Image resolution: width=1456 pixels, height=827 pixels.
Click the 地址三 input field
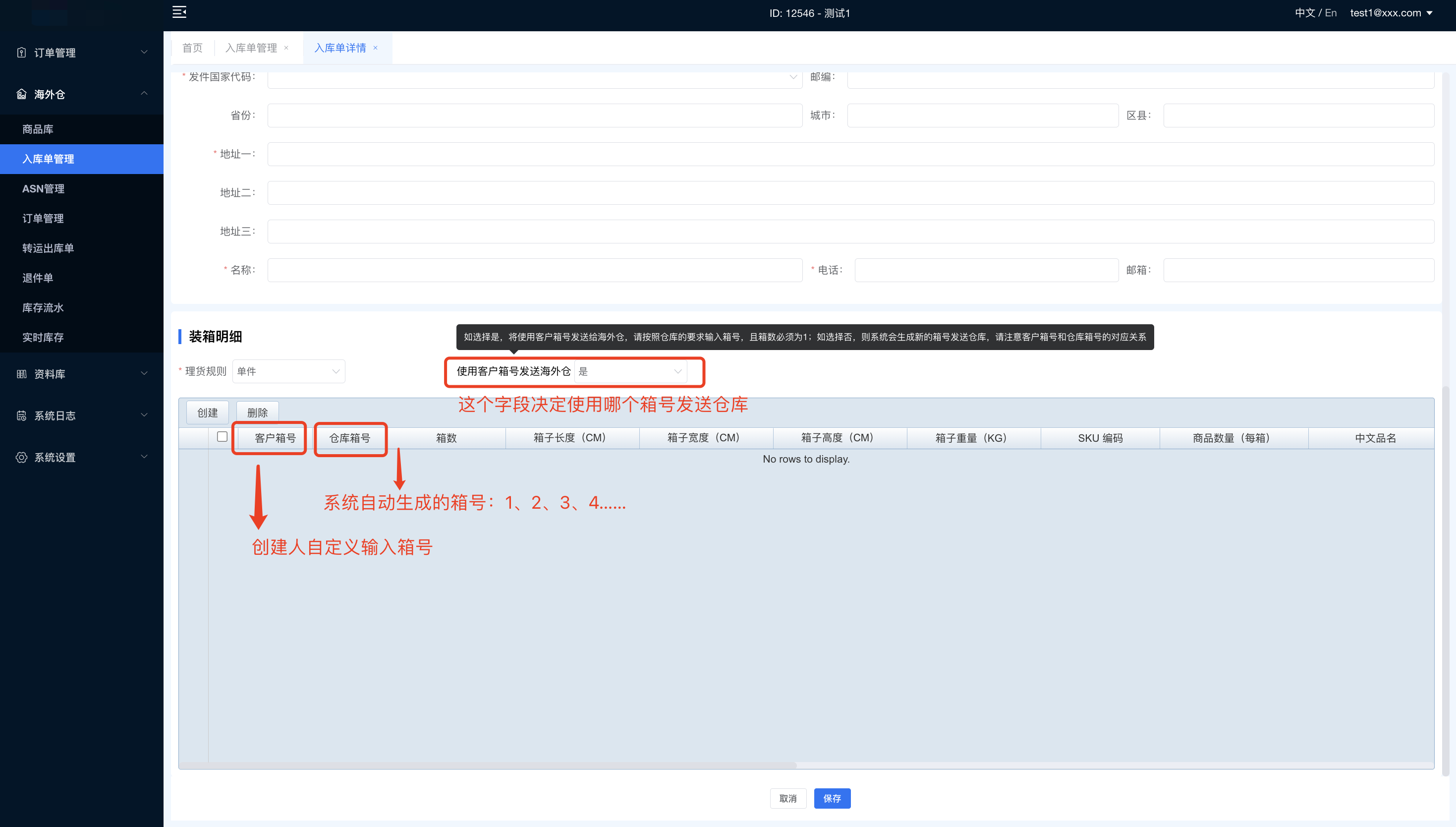850,231
